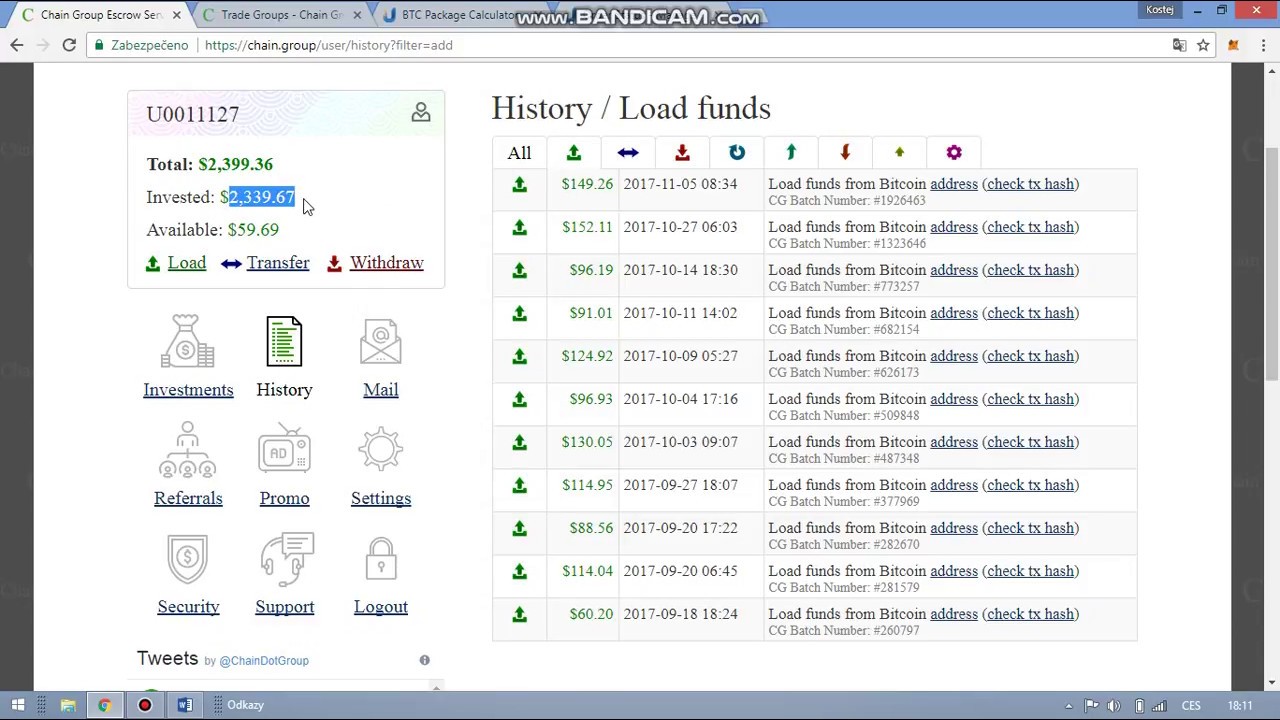Image resolution: width=1280 pixels, height=720 pixels.
Task: Click the Tweets info icon
Action: (424, 660)
